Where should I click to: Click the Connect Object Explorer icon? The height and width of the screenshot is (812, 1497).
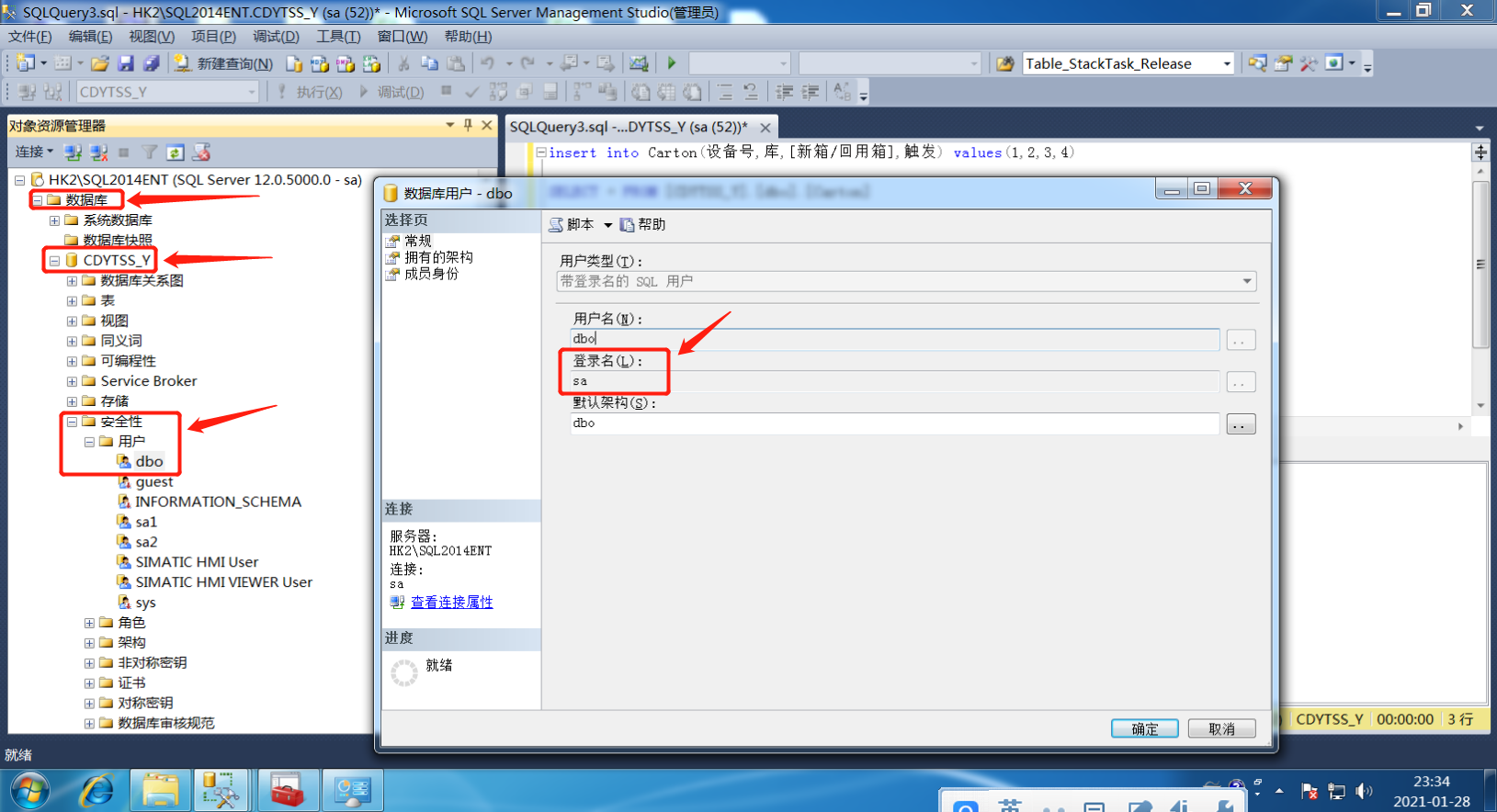coord(74,152)
